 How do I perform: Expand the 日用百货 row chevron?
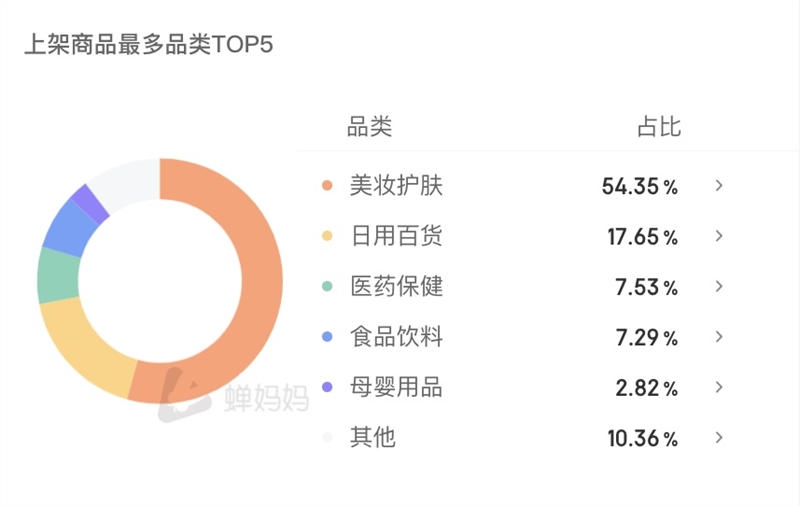tap(719, 236)
